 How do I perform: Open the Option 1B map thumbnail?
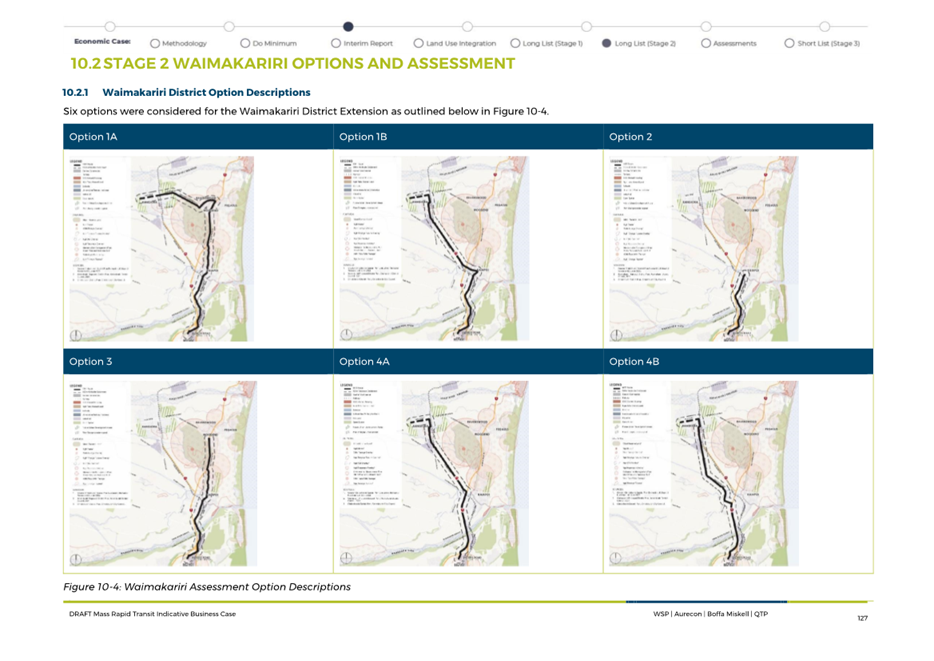click(434, 248)
